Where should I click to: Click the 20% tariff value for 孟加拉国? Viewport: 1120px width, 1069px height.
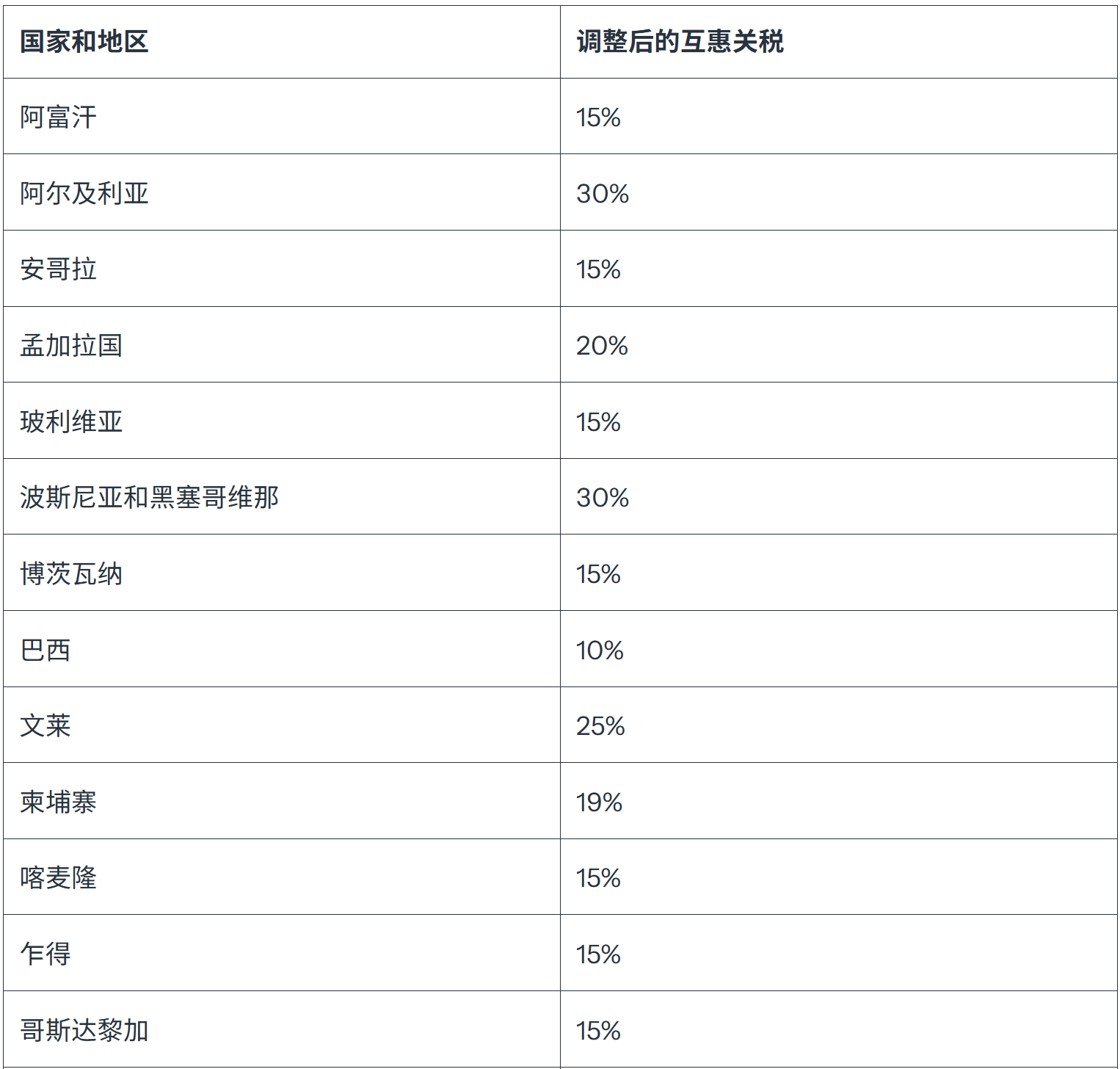tap(602, 345)
